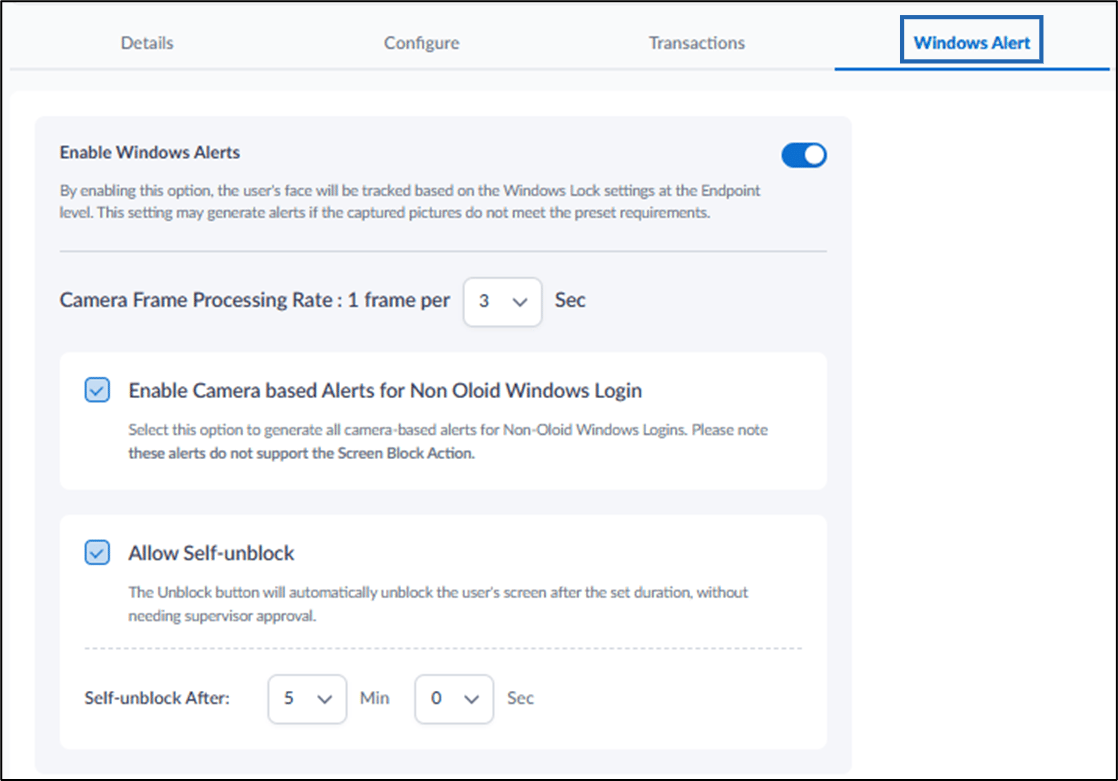Uncheck Enable Camera based Alerts checkbox
The width and height of the screenshot is (1118, 781).
click(97, 390)
